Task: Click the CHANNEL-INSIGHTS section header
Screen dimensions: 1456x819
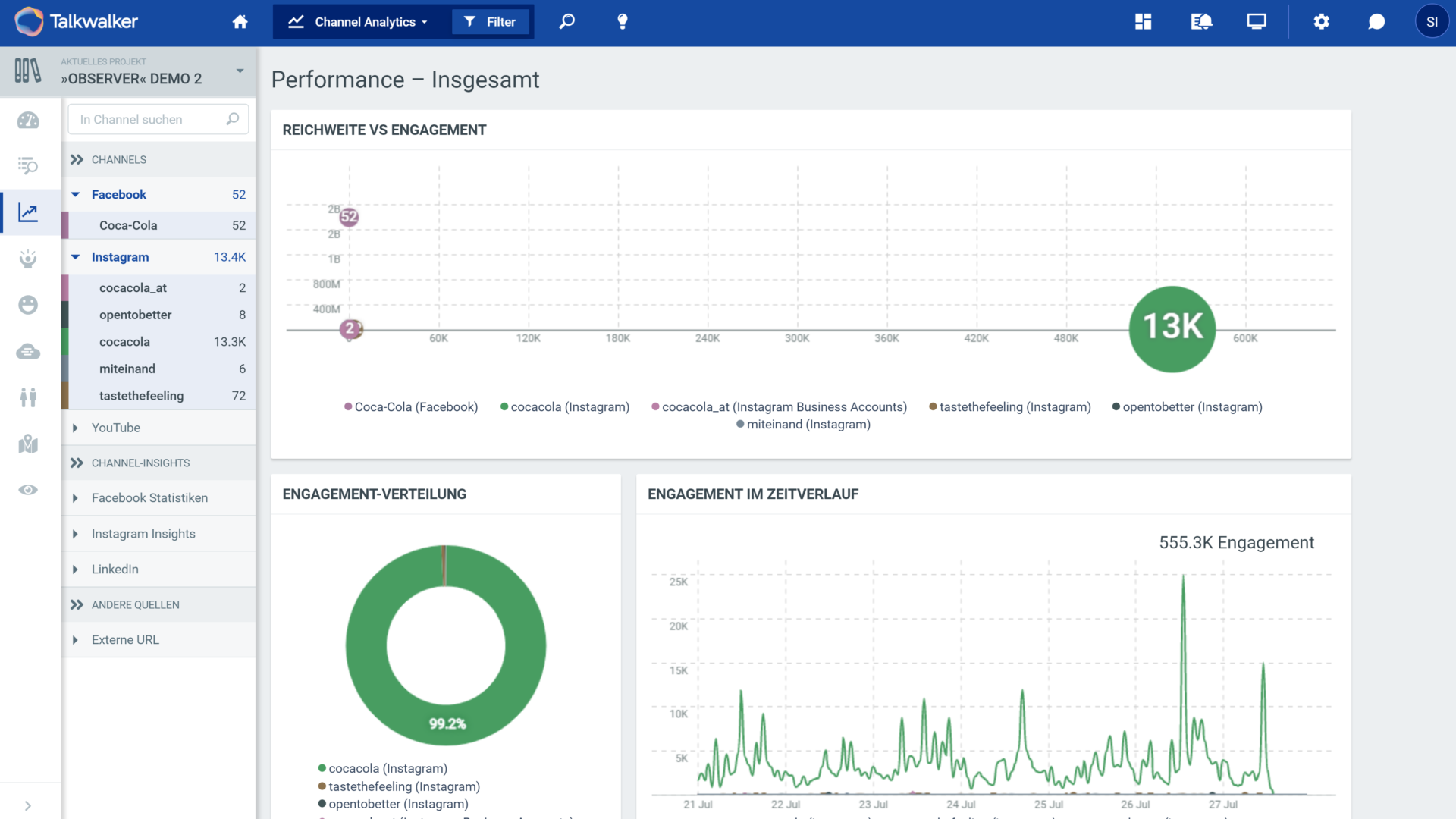Action: pyautogui.click(x=158, y=463)
